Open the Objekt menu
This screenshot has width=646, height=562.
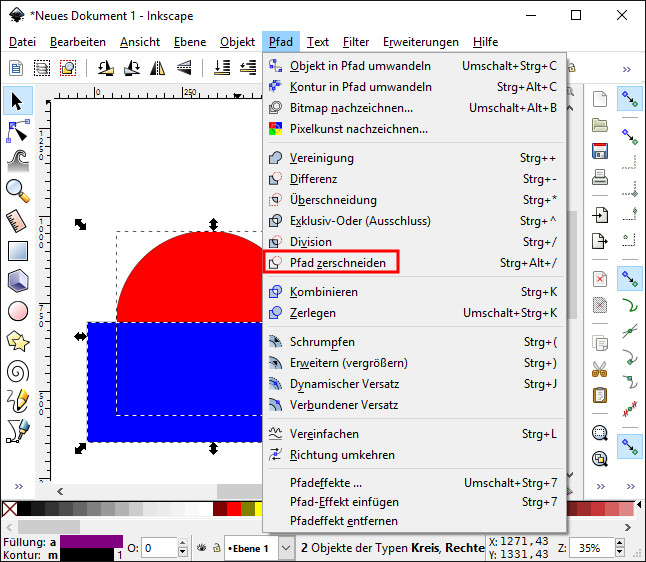pyautogui.click(x=237, y=42)
